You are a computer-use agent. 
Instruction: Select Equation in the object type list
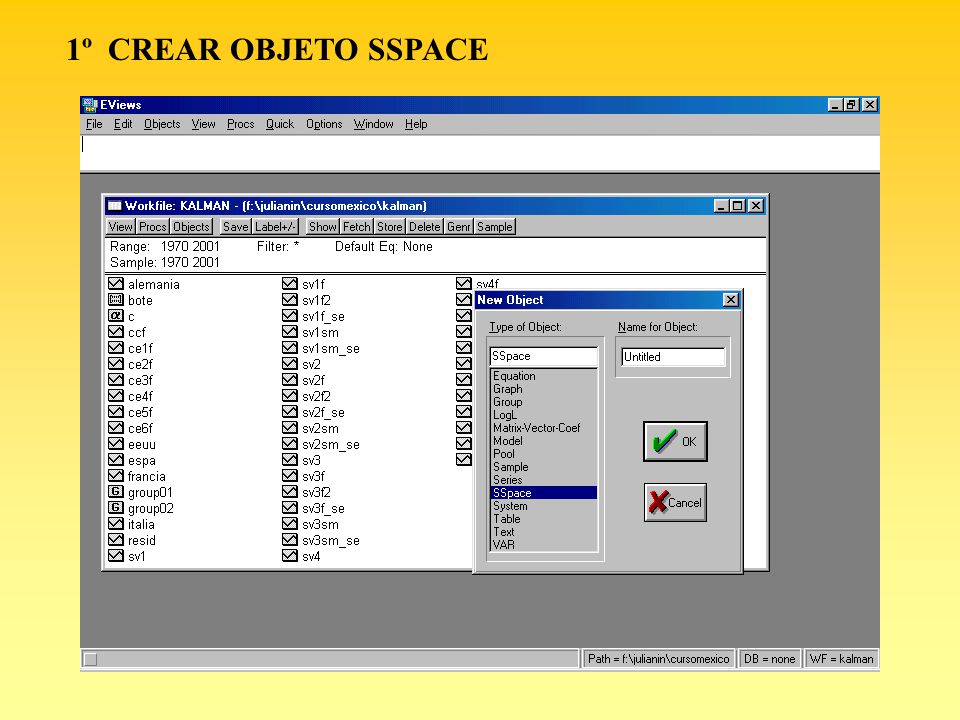point(544,376)
